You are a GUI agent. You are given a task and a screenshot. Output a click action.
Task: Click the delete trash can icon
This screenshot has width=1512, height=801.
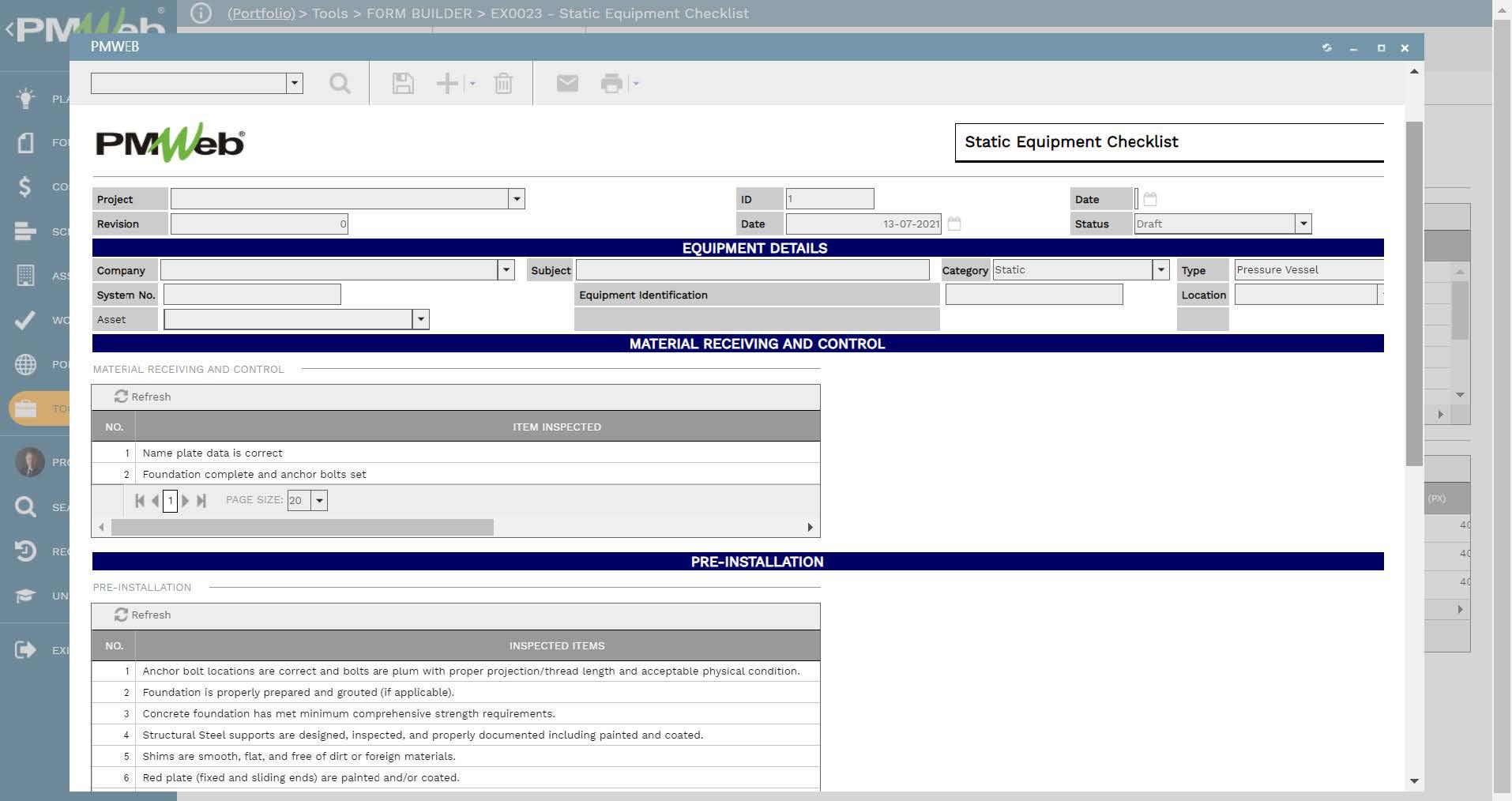[x=503, y=83]
